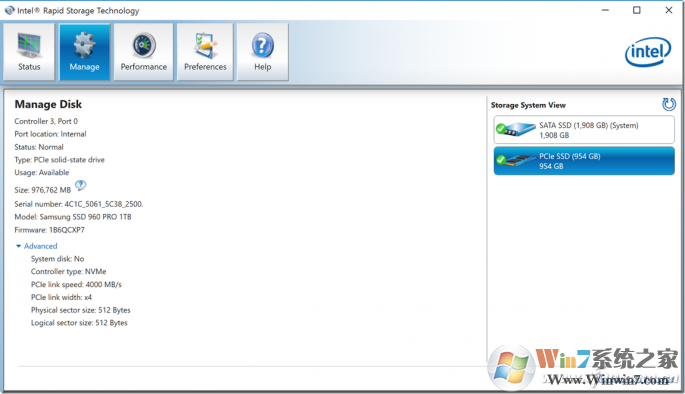This screenshot has height=394, width=685.
Task: Select SATA SSD (1,908 GB) System disk
Action: pos(584,130)
